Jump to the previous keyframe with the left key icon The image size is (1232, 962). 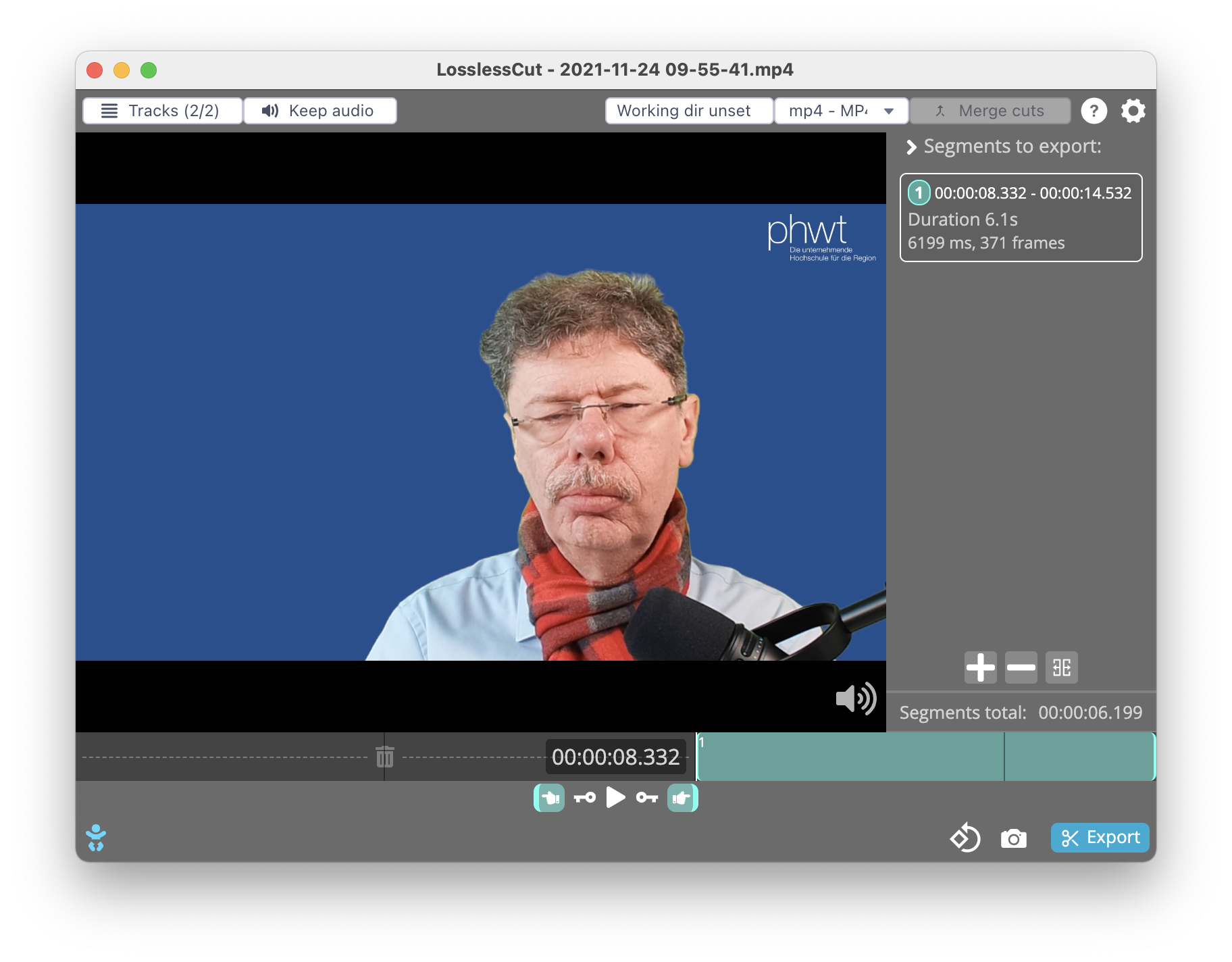585,798
